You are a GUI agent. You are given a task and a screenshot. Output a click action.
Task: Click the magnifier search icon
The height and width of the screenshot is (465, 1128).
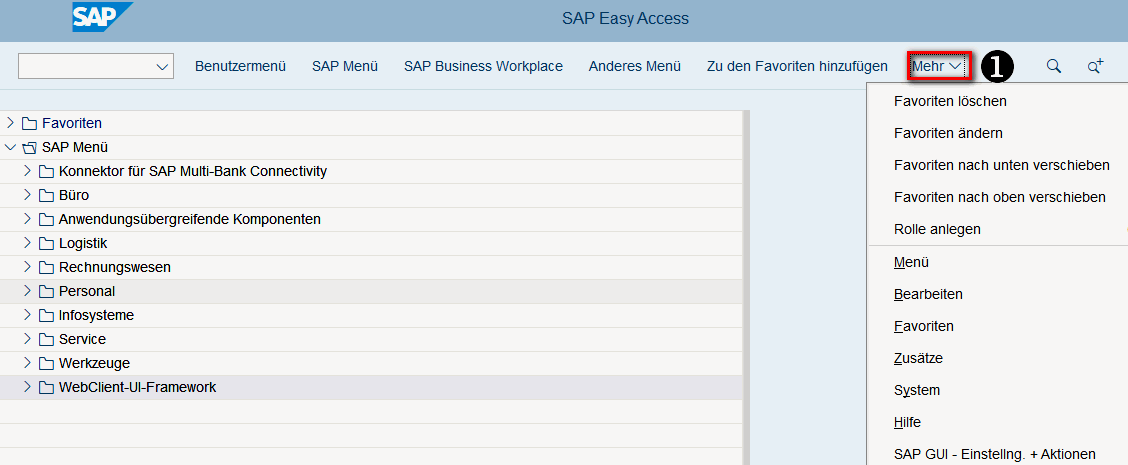coord(1053,66)
